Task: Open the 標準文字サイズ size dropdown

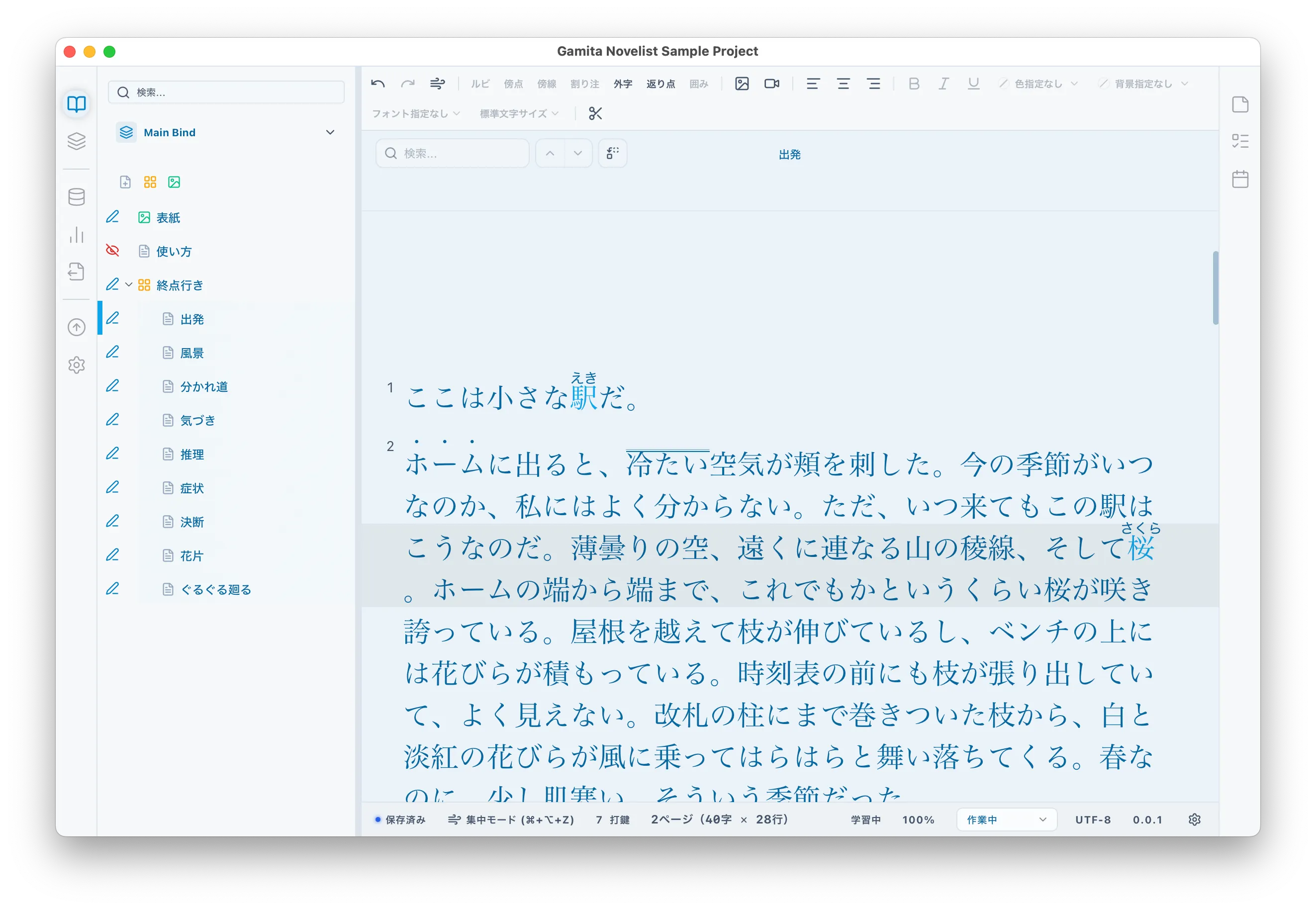Action: point(519,113)
